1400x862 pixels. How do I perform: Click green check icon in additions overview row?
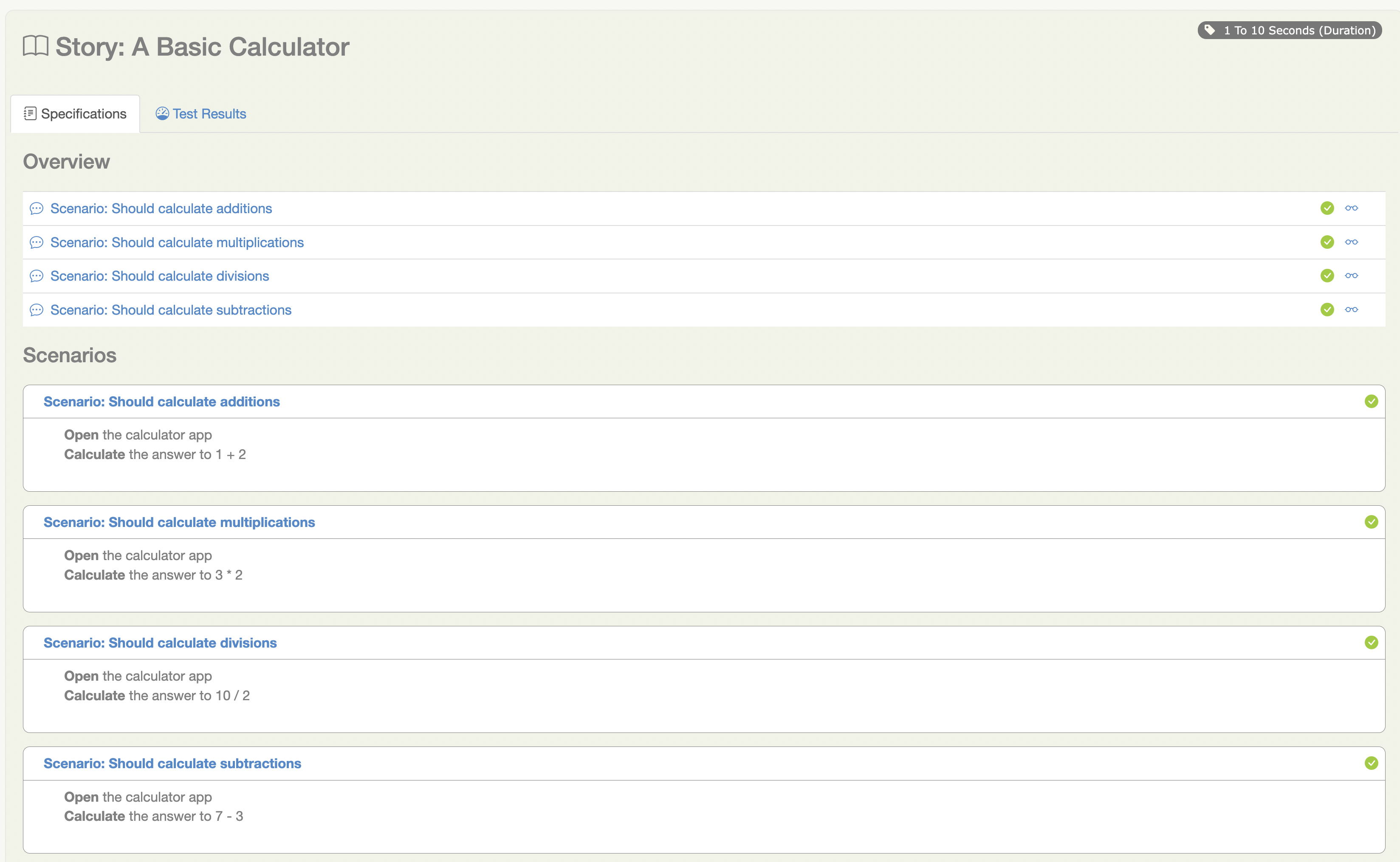(x=1327, y=208)
